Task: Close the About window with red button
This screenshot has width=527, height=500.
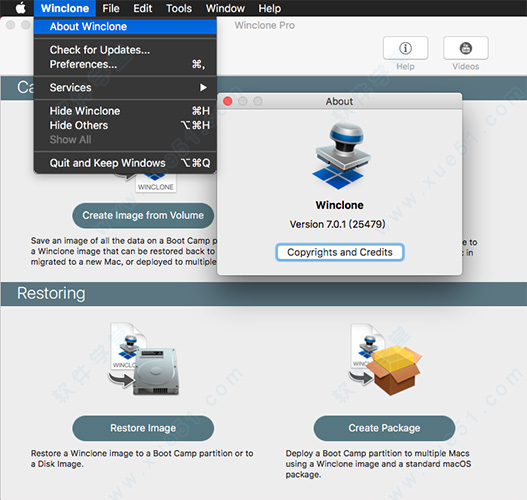Action: point(228,101)
